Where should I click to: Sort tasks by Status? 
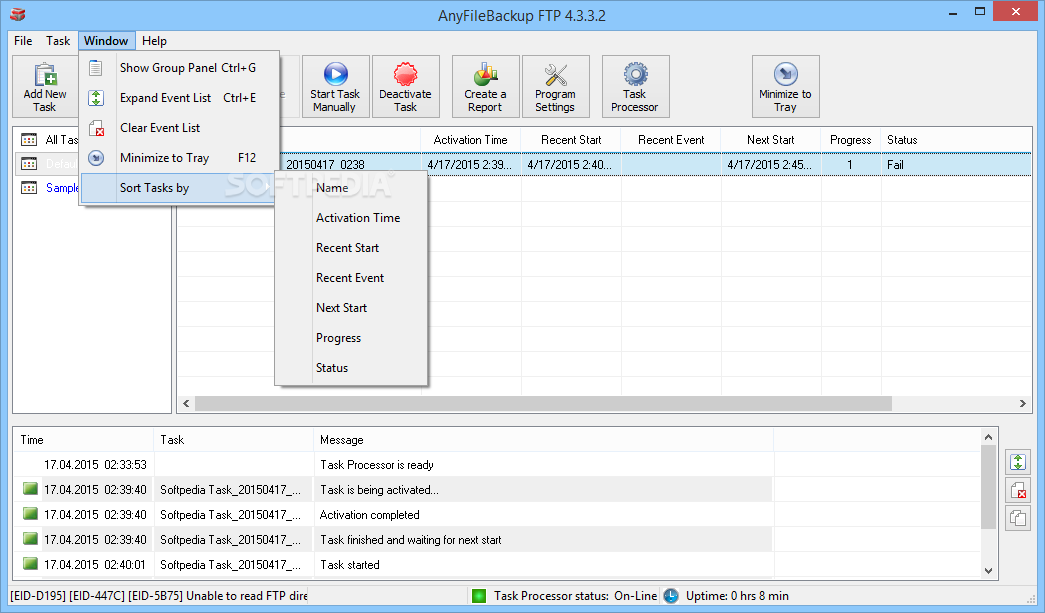coord(351,368)
